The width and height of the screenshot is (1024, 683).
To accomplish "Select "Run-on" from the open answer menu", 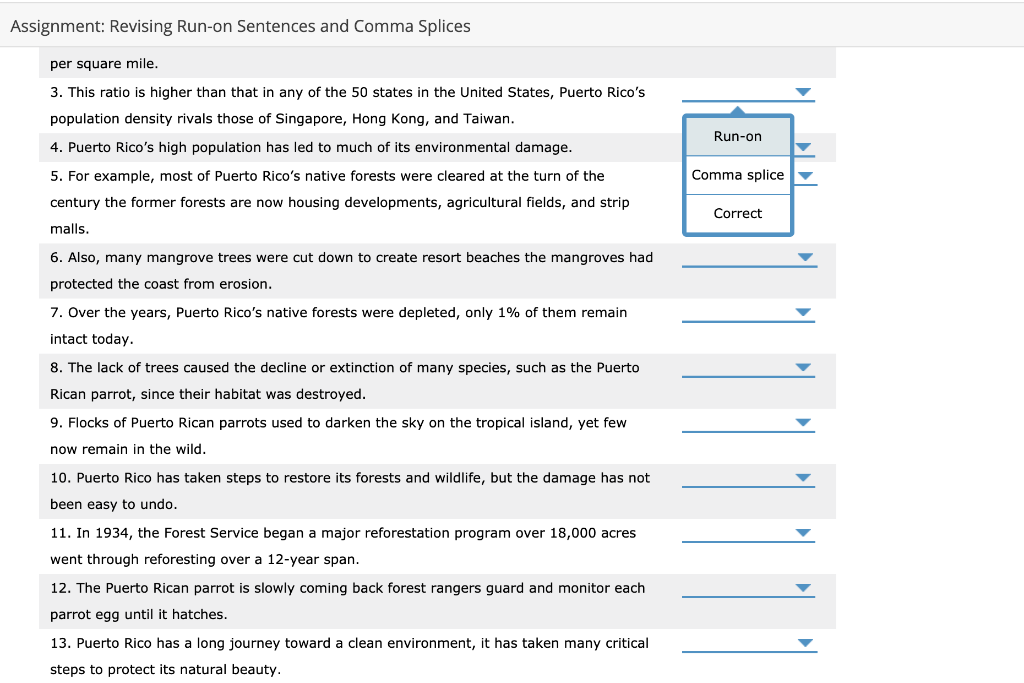I will pyautogui.click(x=737, y=136).
